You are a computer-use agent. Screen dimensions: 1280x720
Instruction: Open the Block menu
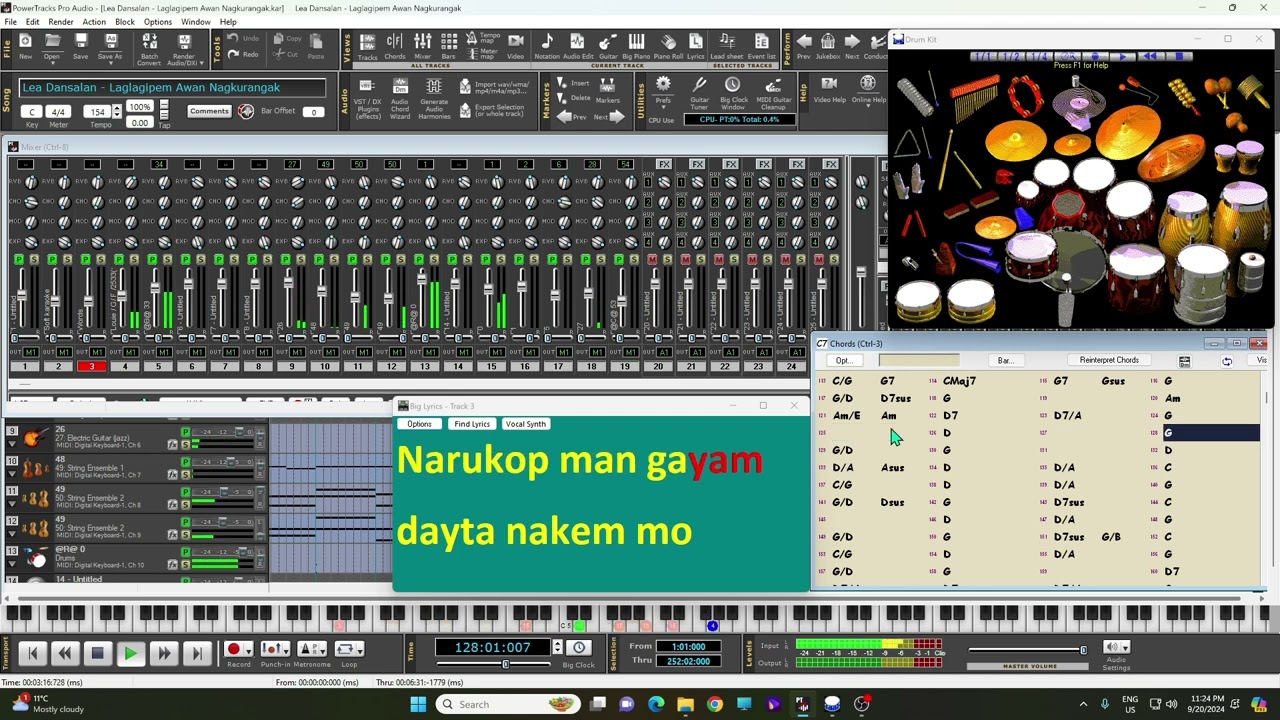125,22
